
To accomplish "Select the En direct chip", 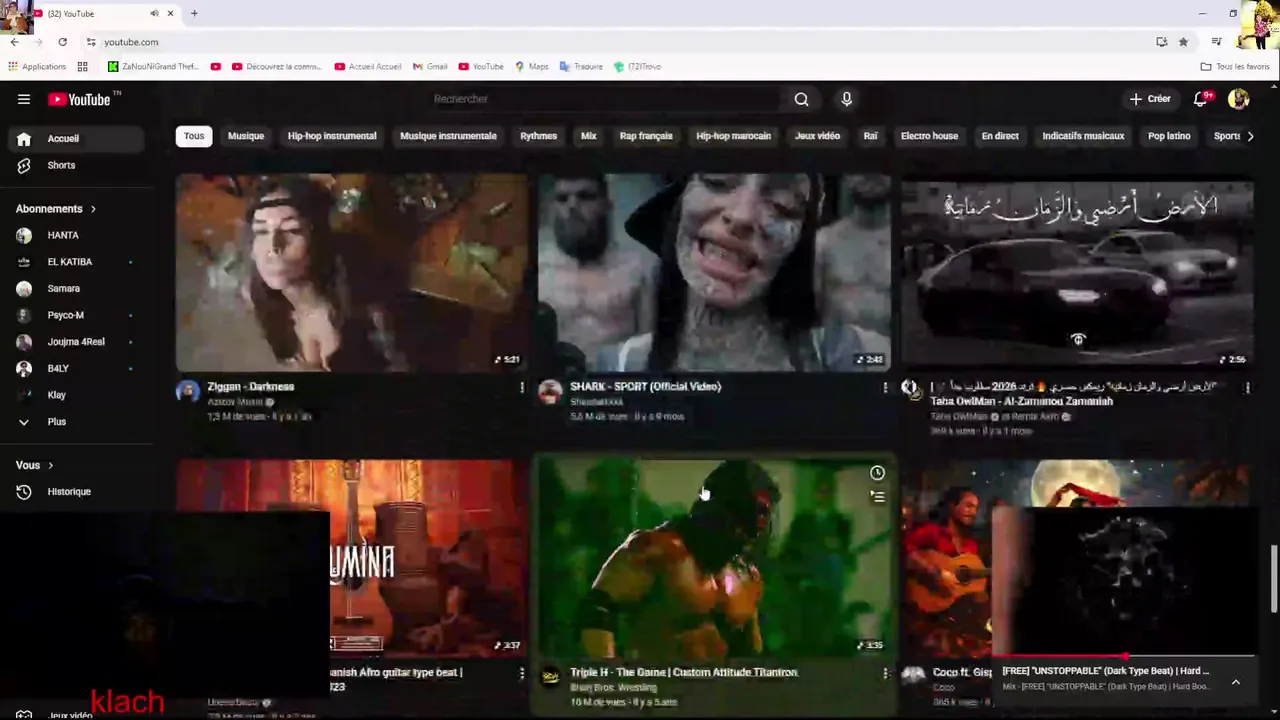I will point(1000,136).
